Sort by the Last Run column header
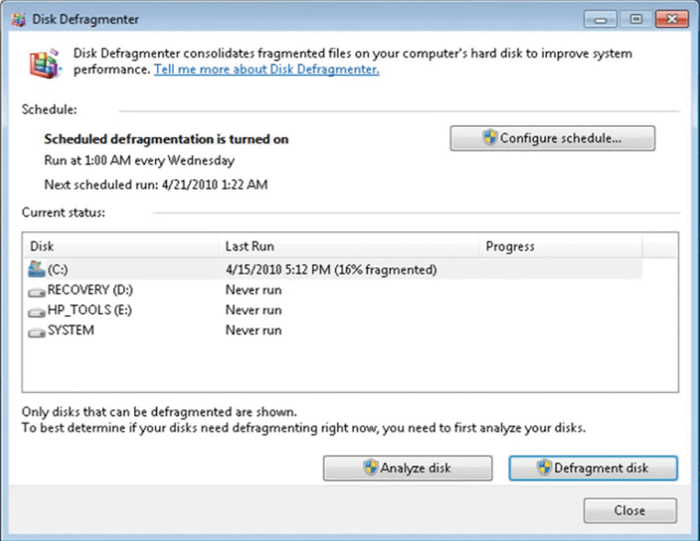 (350, 246)
